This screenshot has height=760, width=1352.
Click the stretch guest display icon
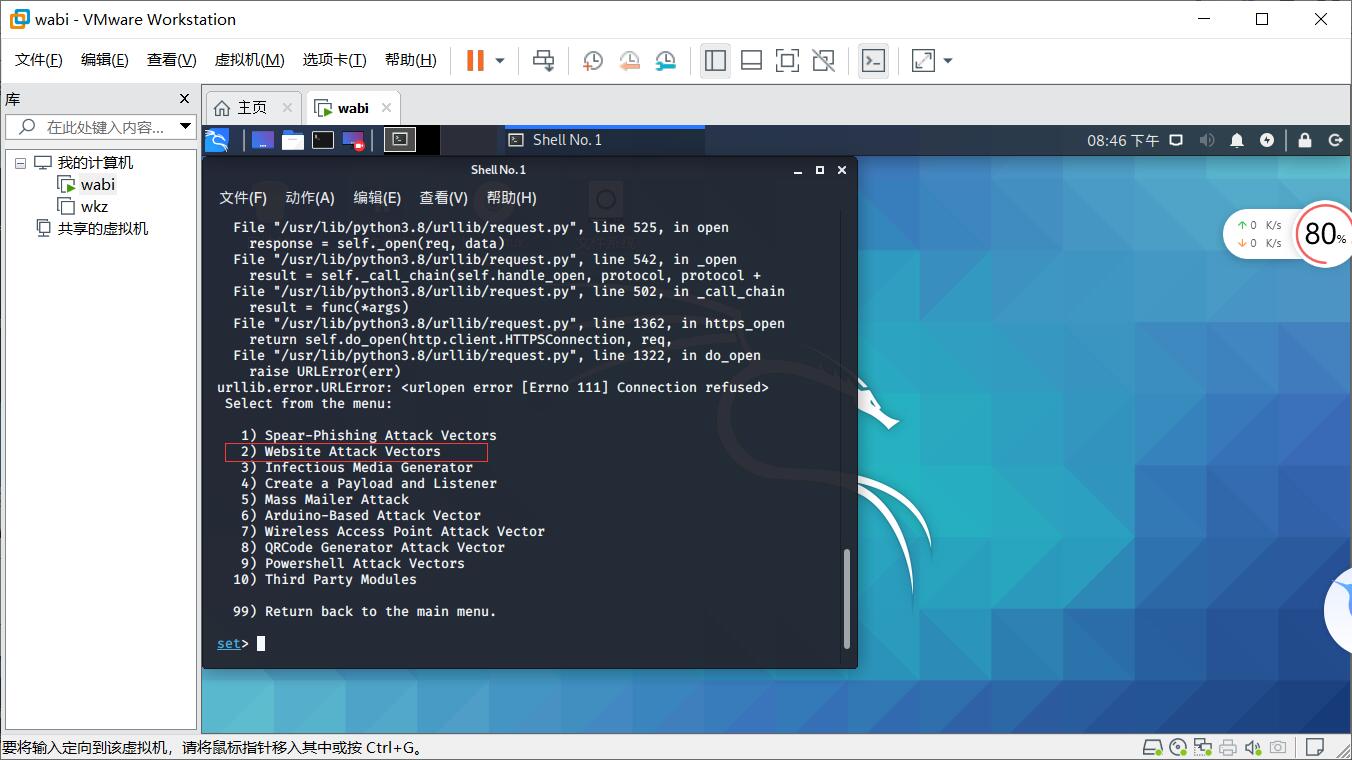pyautogui.click(x=923, y=61)
